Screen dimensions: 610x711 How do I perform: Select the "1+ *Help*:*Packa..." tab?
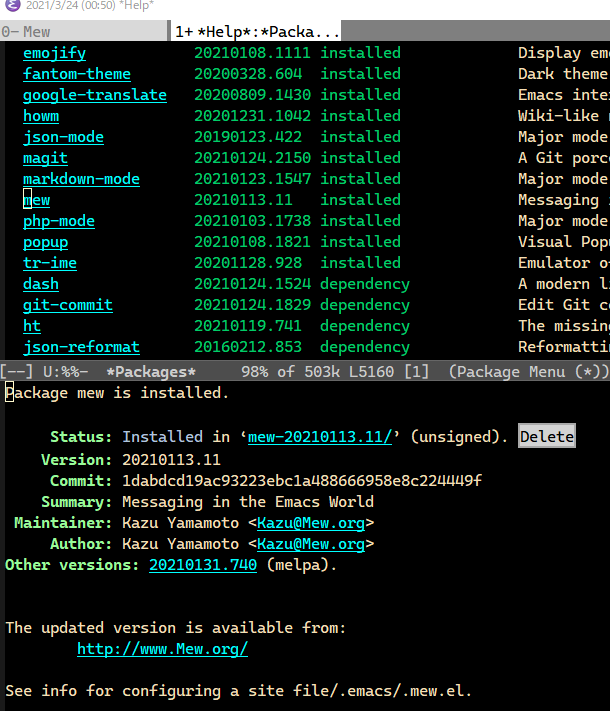click(256, 31)
